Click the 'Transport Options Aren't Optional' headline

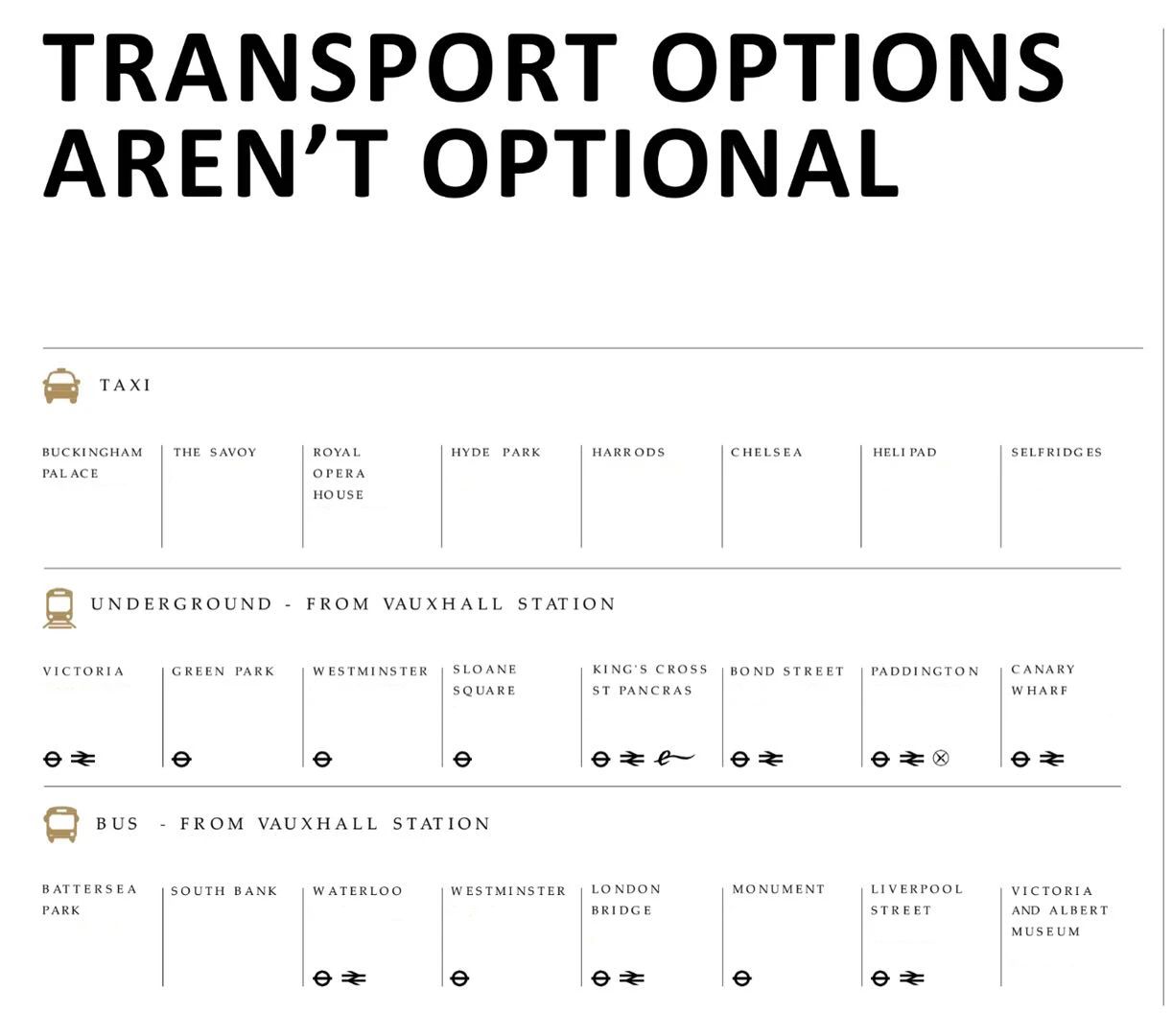pos(553,113)
